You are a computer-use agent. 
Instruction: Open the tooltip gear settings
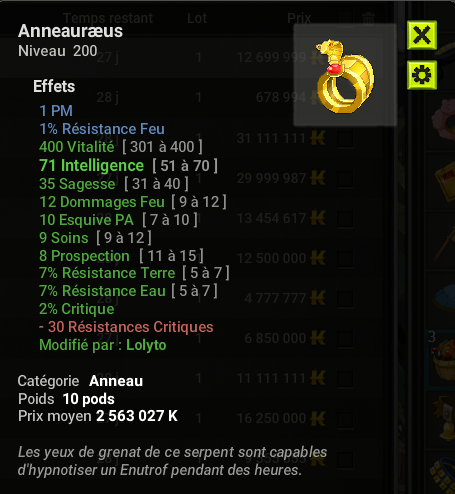click(422, 75)
